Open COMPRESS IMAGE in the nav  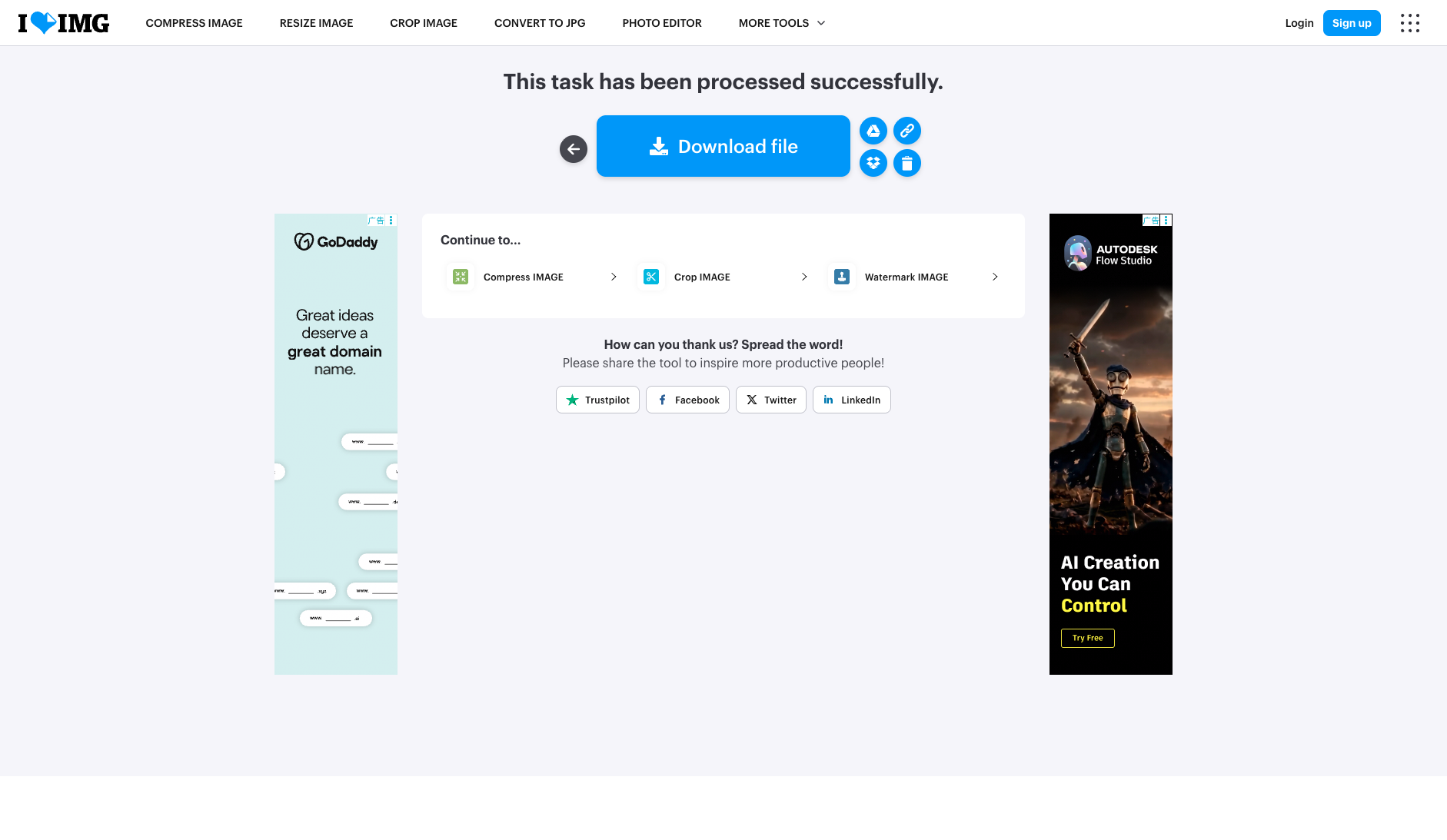[x=194, y=23]
